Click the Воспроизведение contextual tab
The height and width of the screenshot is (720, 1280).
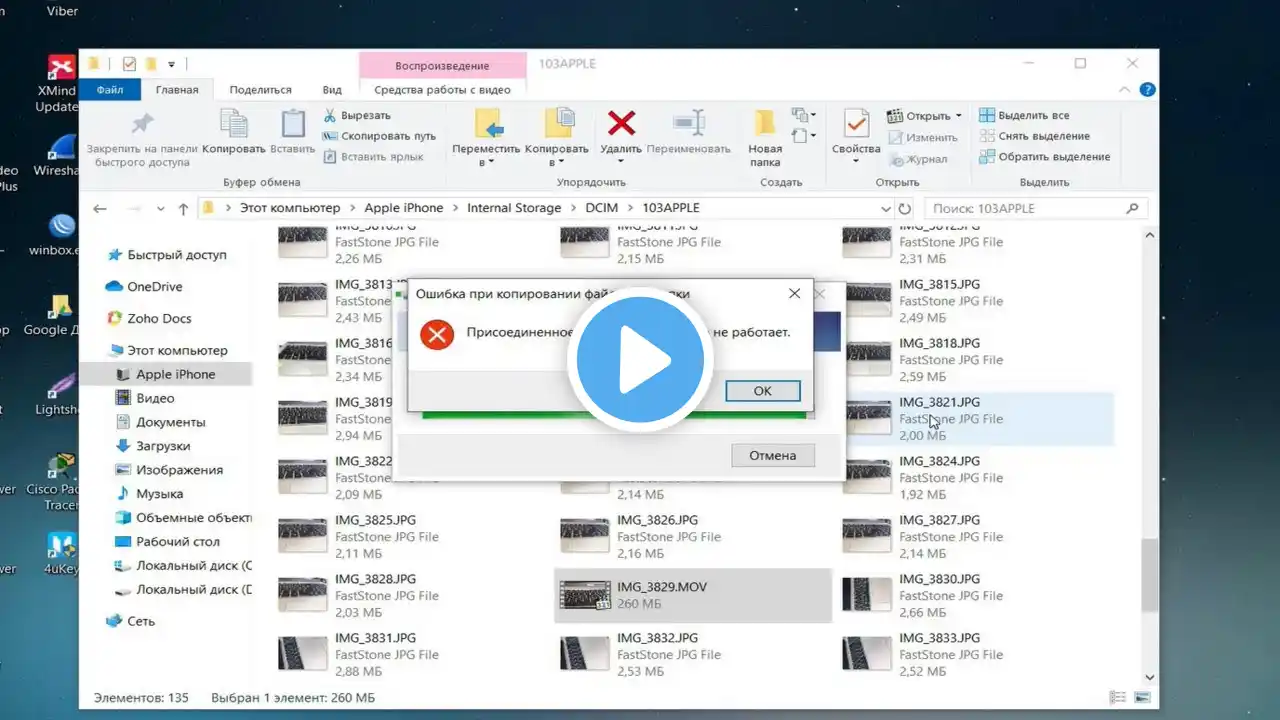click(442, 65)
